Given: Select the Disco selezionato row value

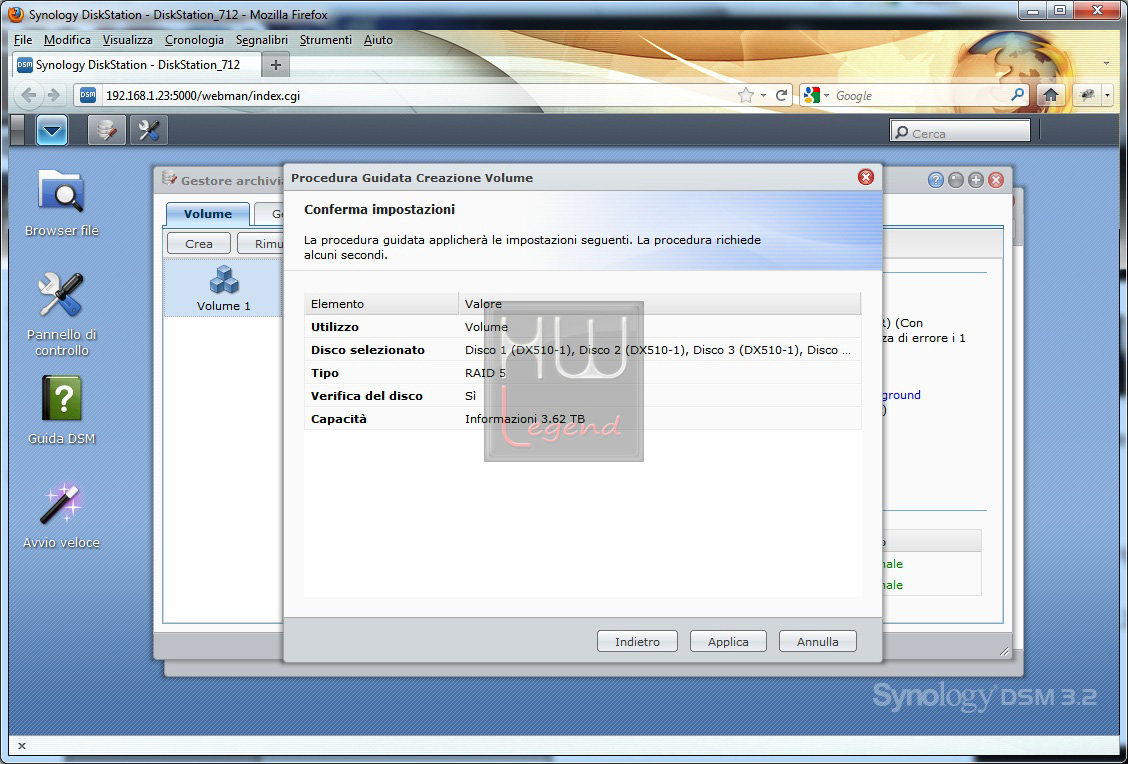Looking at the screenshot, I should click(658, 350).
